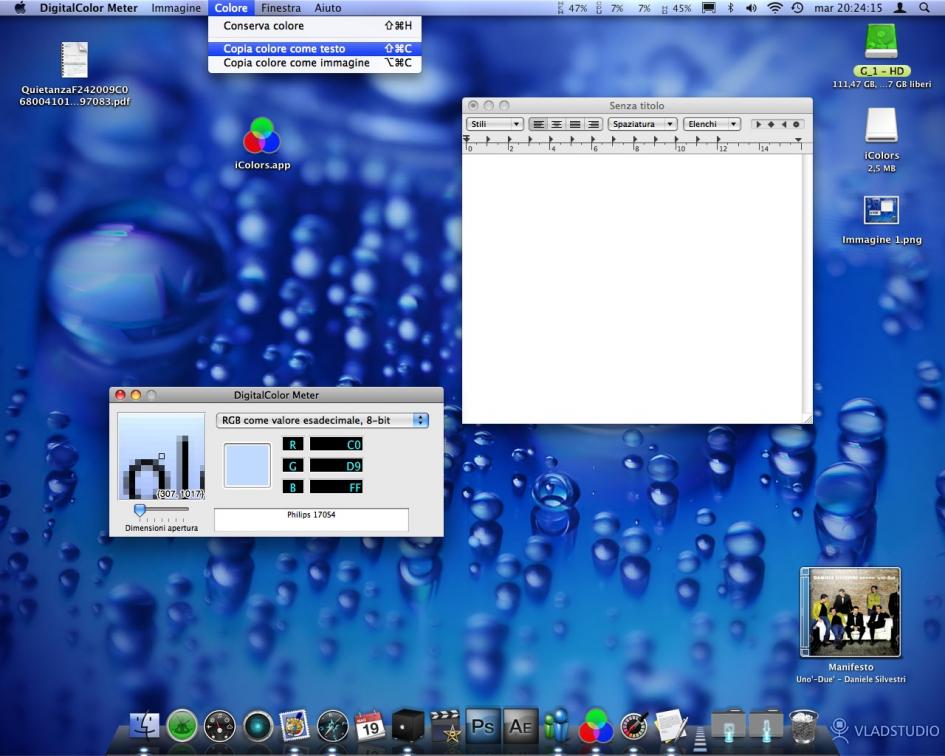Click the ruler's right margin marker
The height and width of the screenshot is (756, 945).
pos(798,140)
